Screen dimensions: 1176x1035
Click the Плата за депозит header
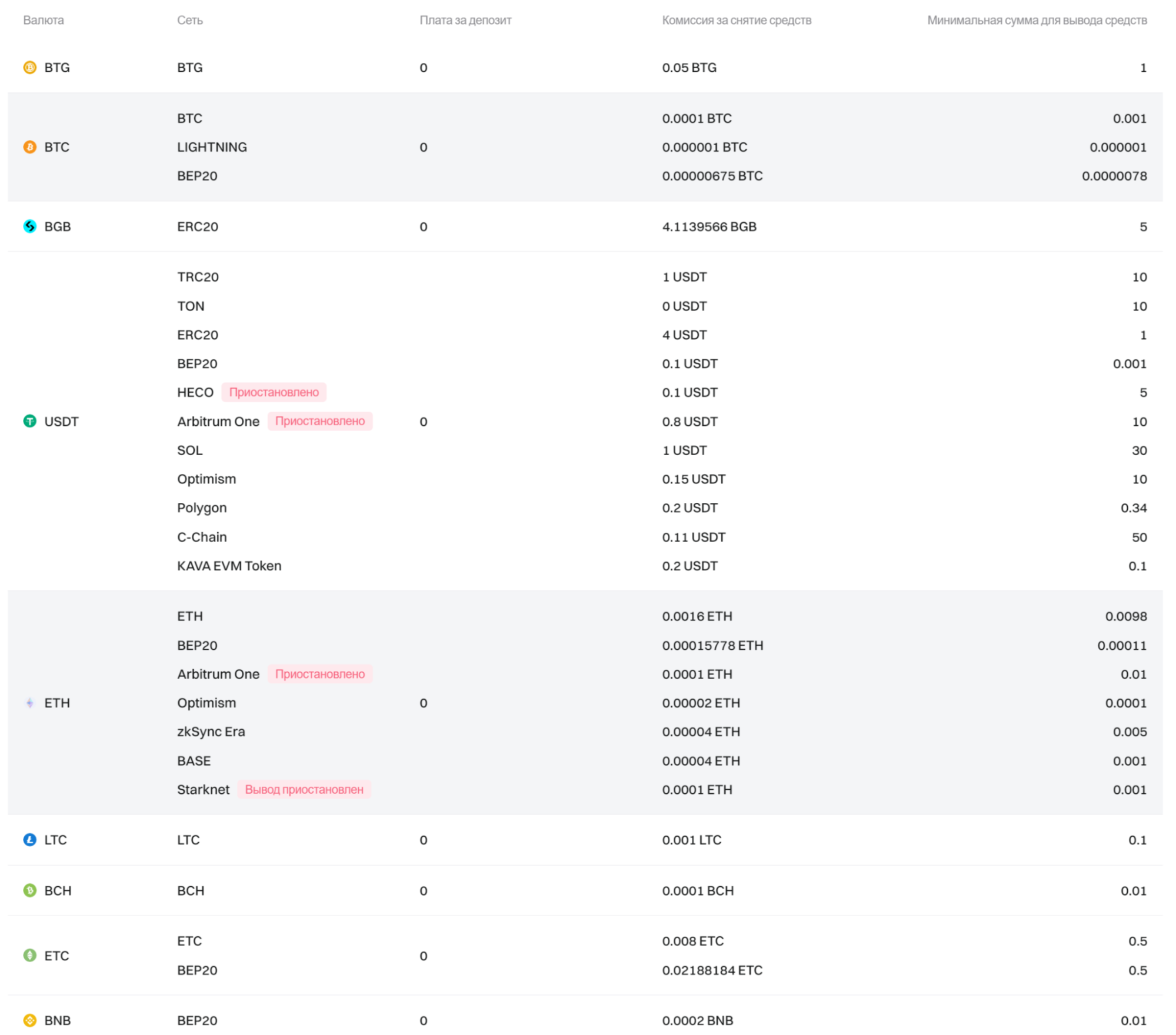pos(465,21)
